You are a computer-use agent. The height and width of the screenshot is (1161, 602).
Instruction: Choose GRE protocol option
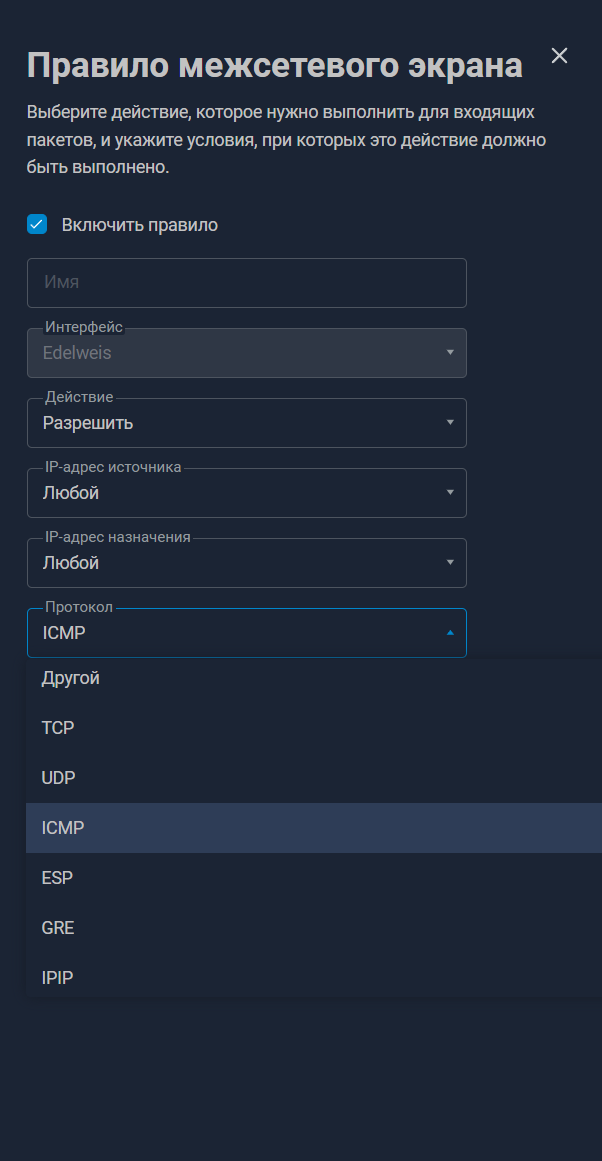tap(58, 928)
